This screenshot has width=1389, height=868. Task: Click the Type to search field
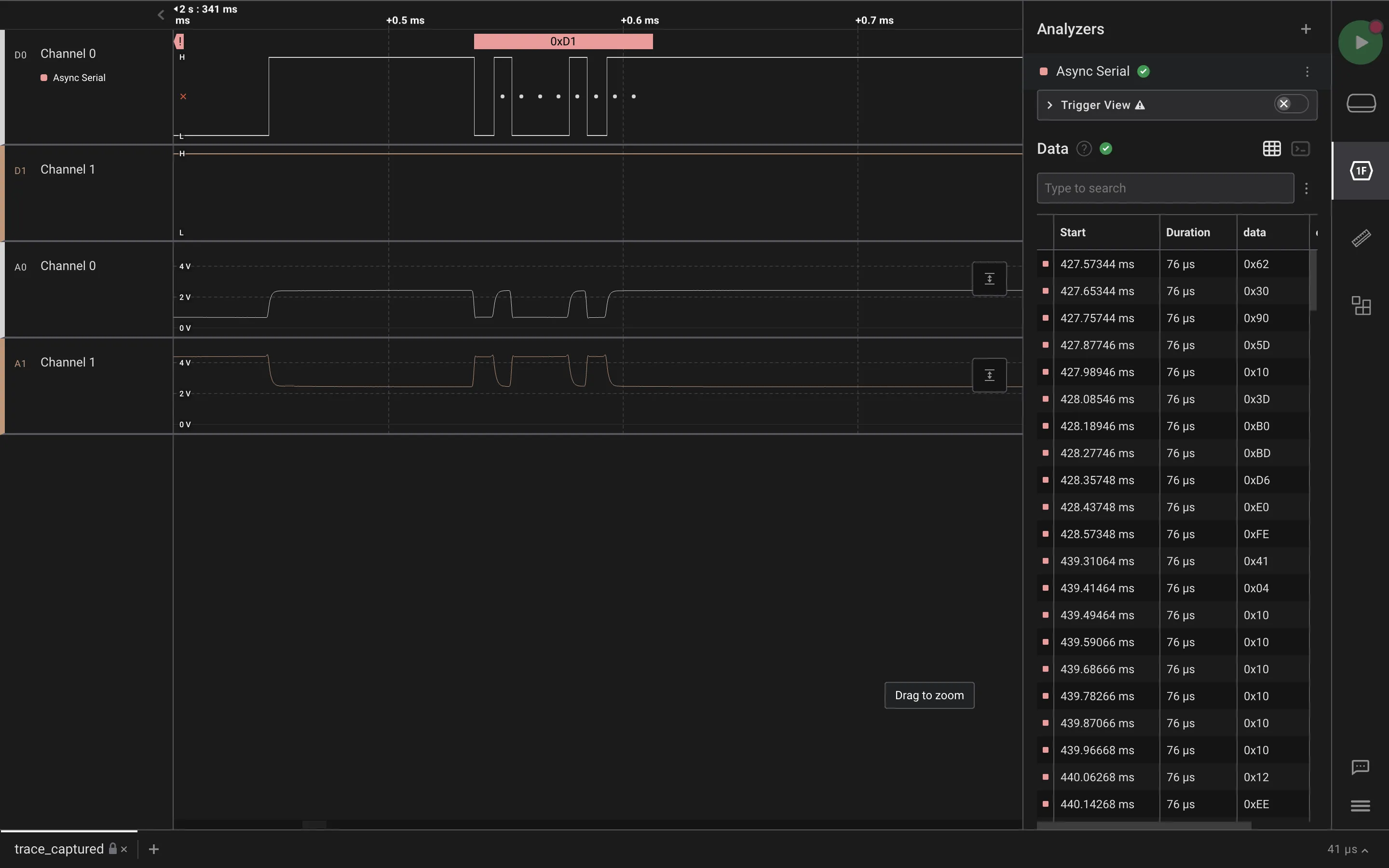tap(1165, 188)
